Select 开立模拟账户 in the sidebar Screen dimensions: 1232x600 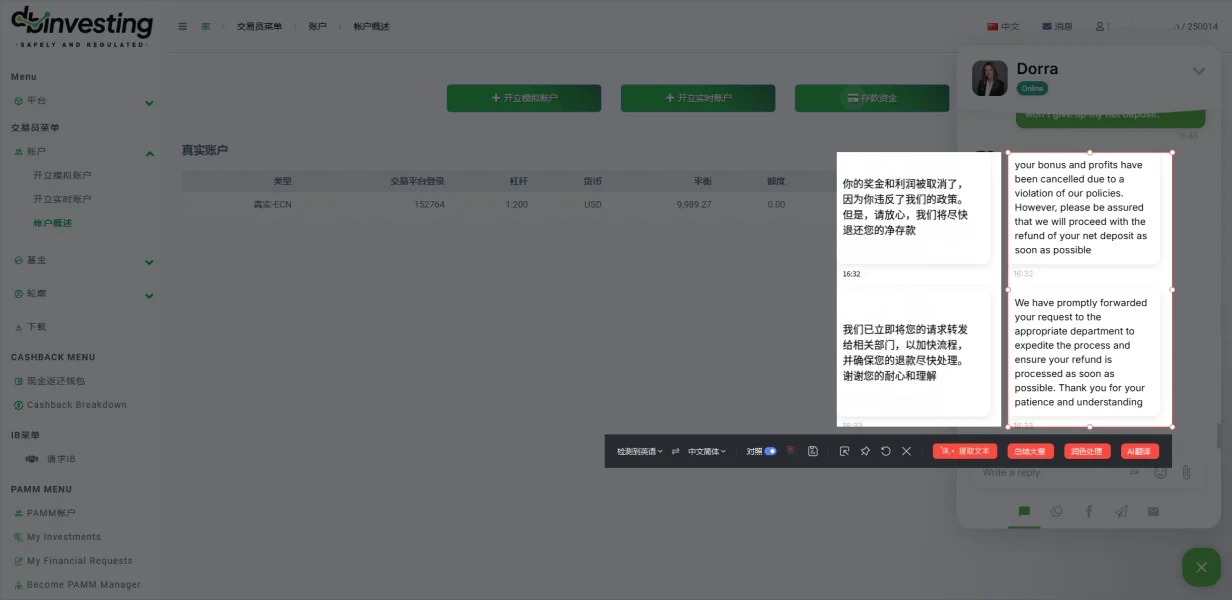pyautogui.click(x=62, y=175)
